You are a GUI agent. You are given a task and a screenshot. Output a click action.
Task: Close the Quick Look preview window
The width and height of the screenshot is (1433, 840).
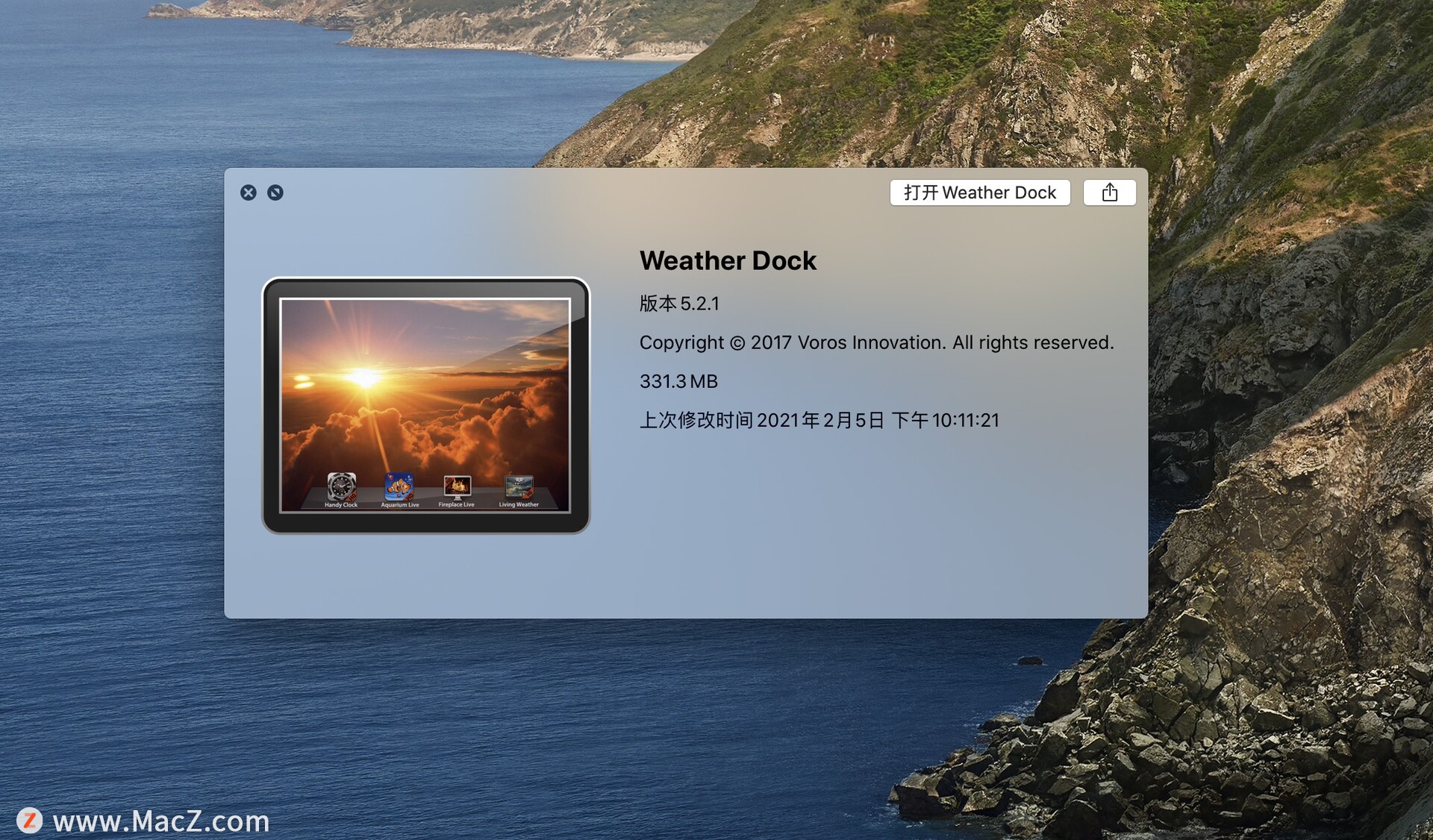pos(249,192)
